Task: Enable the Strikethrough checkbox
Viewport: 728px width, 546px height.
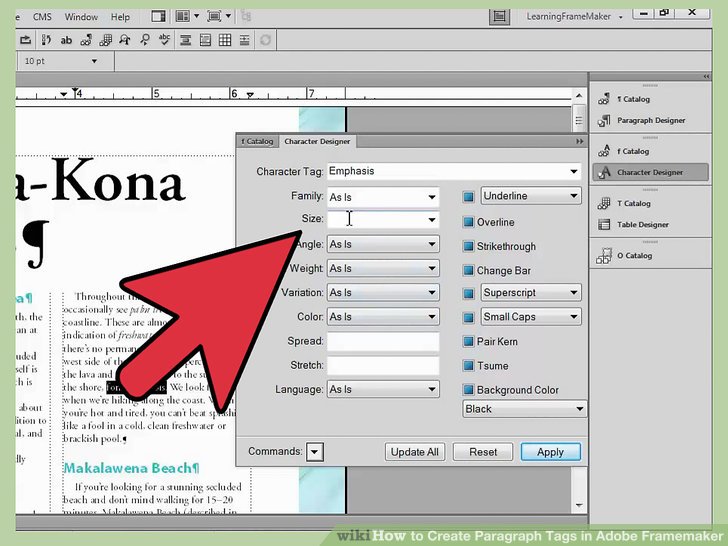Action: [x=468, y=246]
